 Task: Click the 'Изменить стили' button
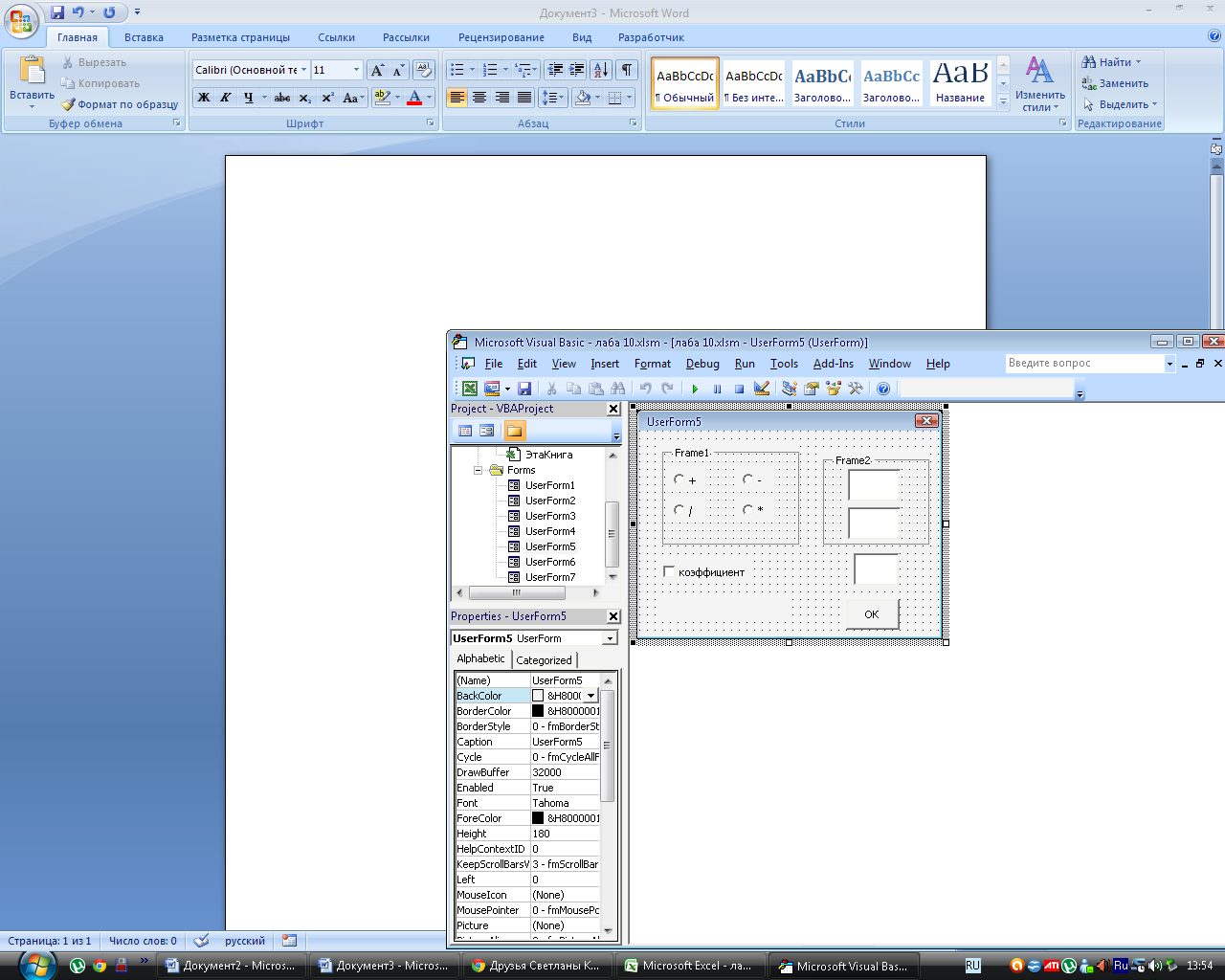(1040, 84)
